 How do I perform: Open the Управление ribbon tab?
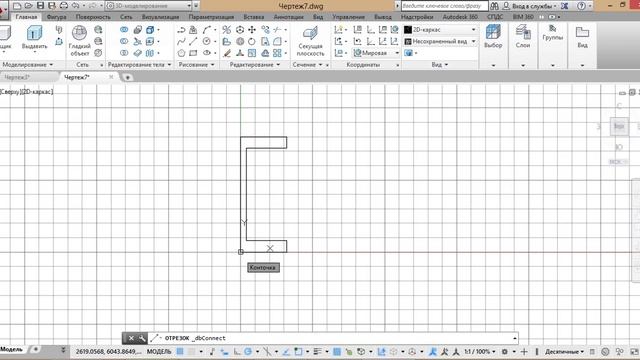pos(349,17)
